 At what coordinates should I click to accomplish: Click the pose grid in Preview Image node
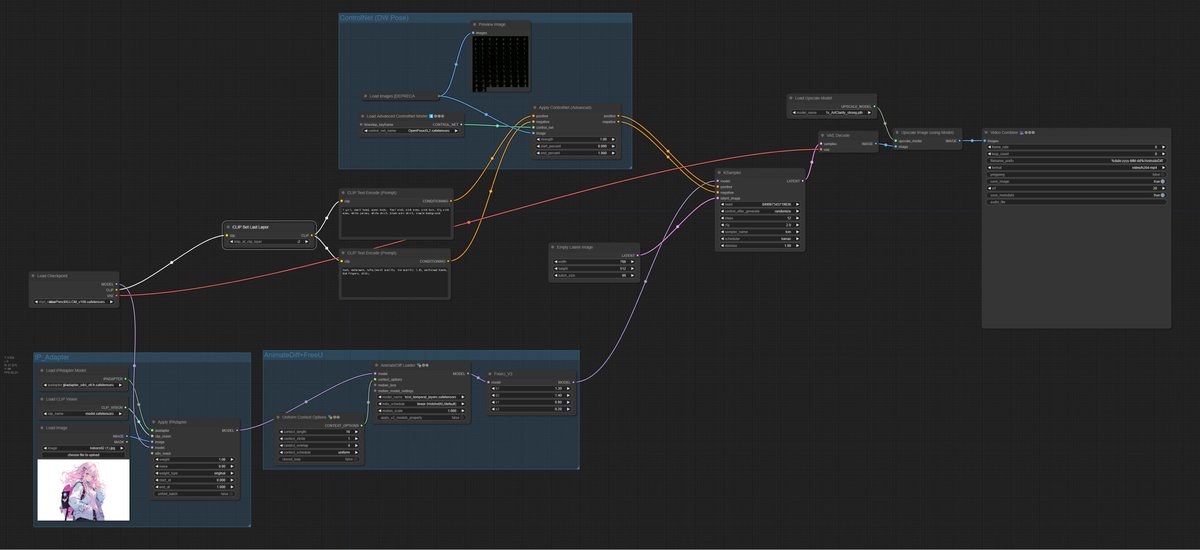[502, 64]
